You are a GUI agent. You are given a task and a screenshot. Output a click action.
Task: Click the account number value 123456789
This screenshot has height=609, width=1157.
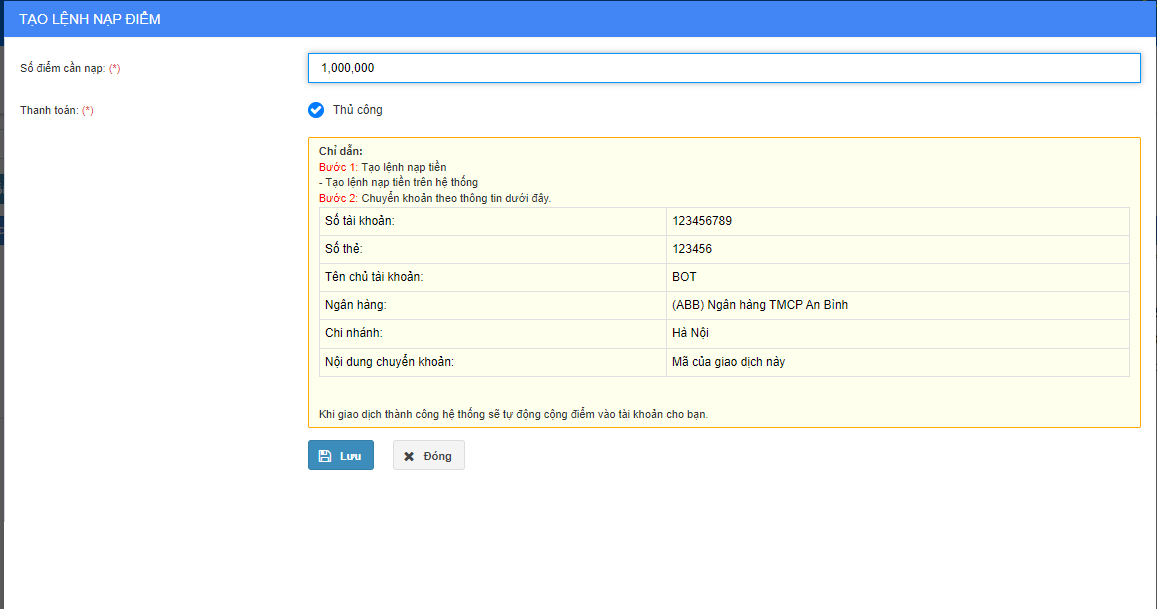point(709,221)
